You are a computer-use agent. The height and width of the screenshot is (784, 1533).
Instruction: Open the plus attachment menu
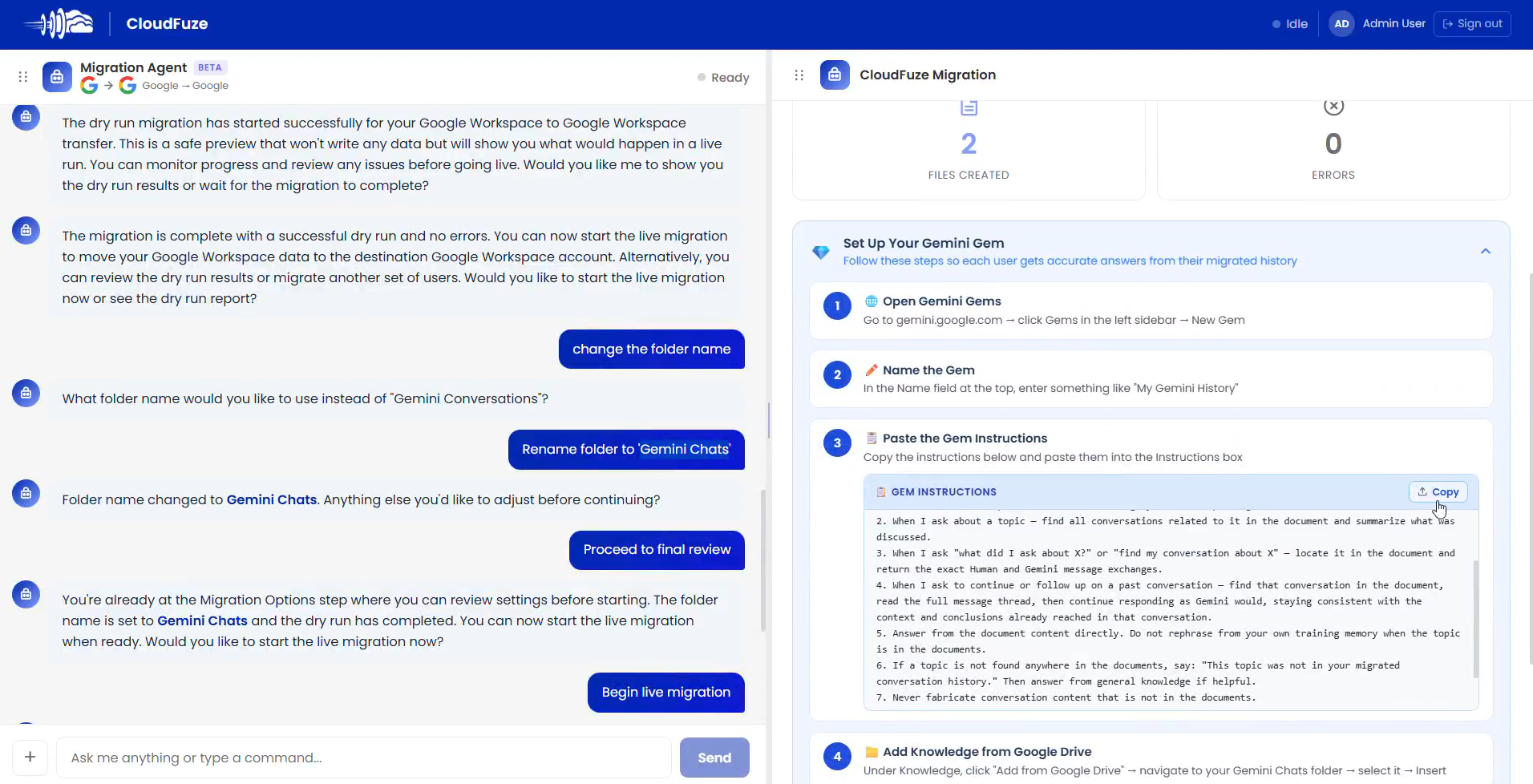click(x=30, y=757)
